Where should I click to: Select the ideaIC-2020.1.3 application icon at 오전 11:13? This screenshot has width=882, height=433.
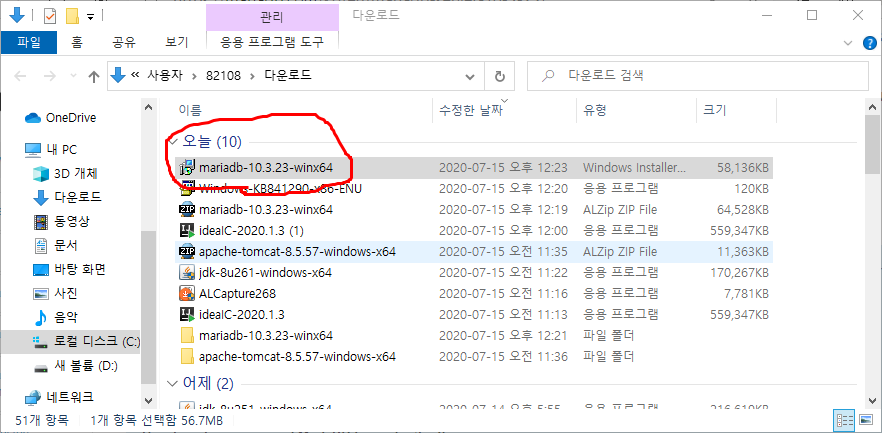186,314
